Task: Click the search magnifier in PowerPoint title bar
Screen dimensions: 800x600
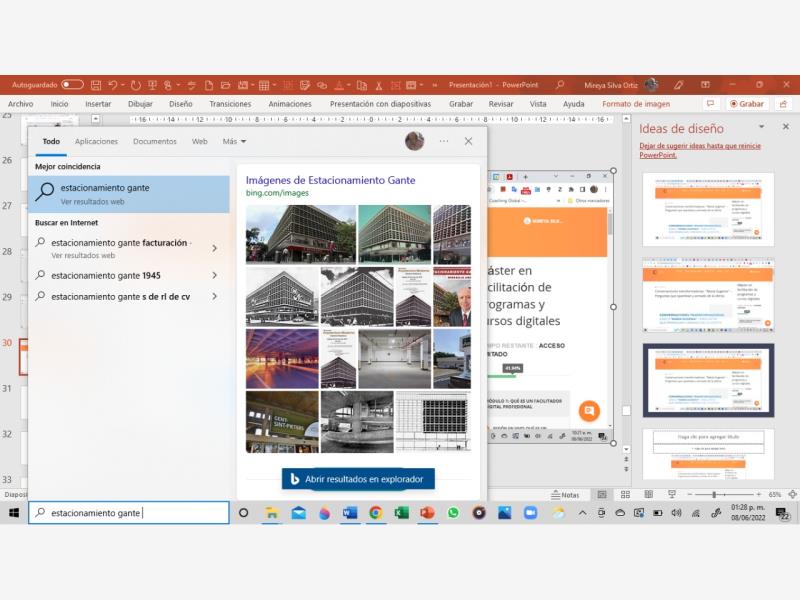Action: (x=560, y=85)
